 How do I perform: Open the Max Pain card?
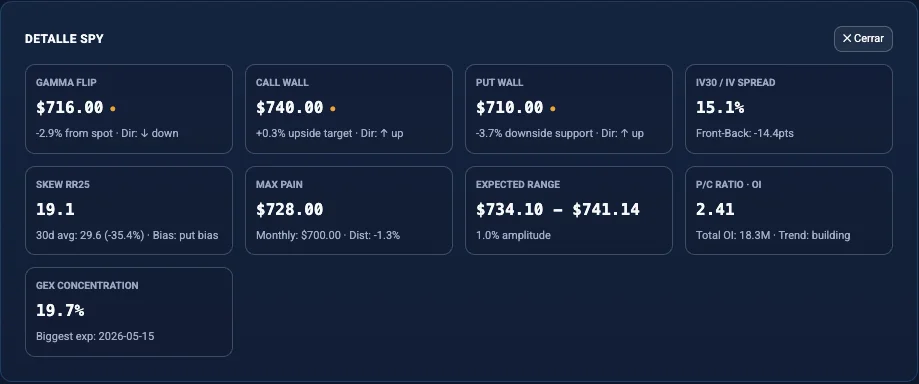pyautogui.click(x=349, y=210)
